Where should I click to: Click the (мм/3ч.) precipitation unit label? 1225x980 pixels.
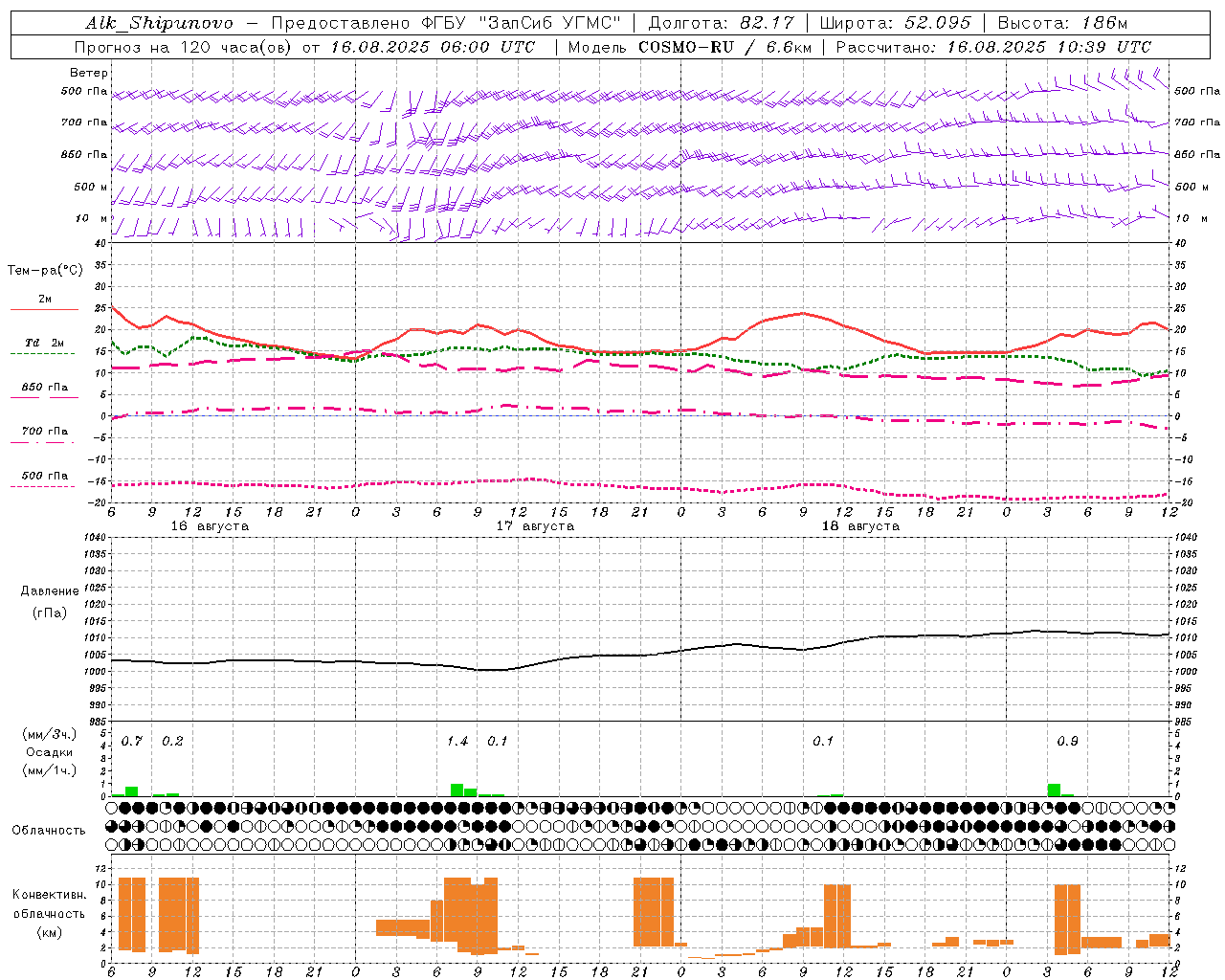coord(49,734)
